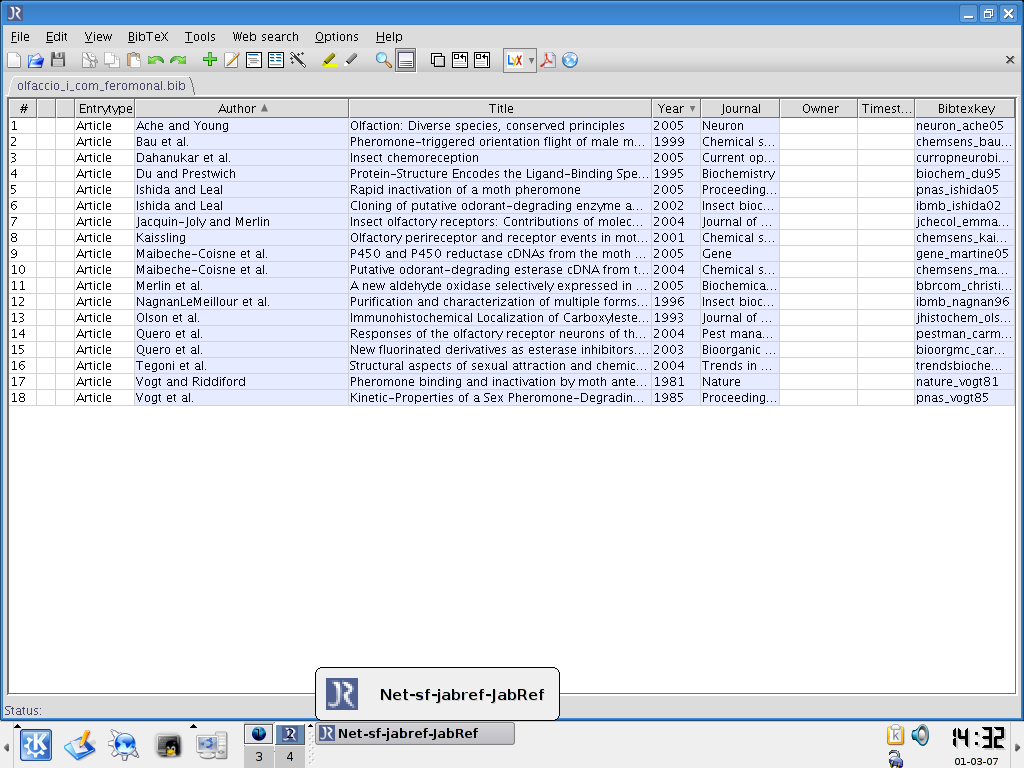The width and height of the screenshot is (1024, 768).
Task: Click the Edit entry pencil icon
Action: 231,60
